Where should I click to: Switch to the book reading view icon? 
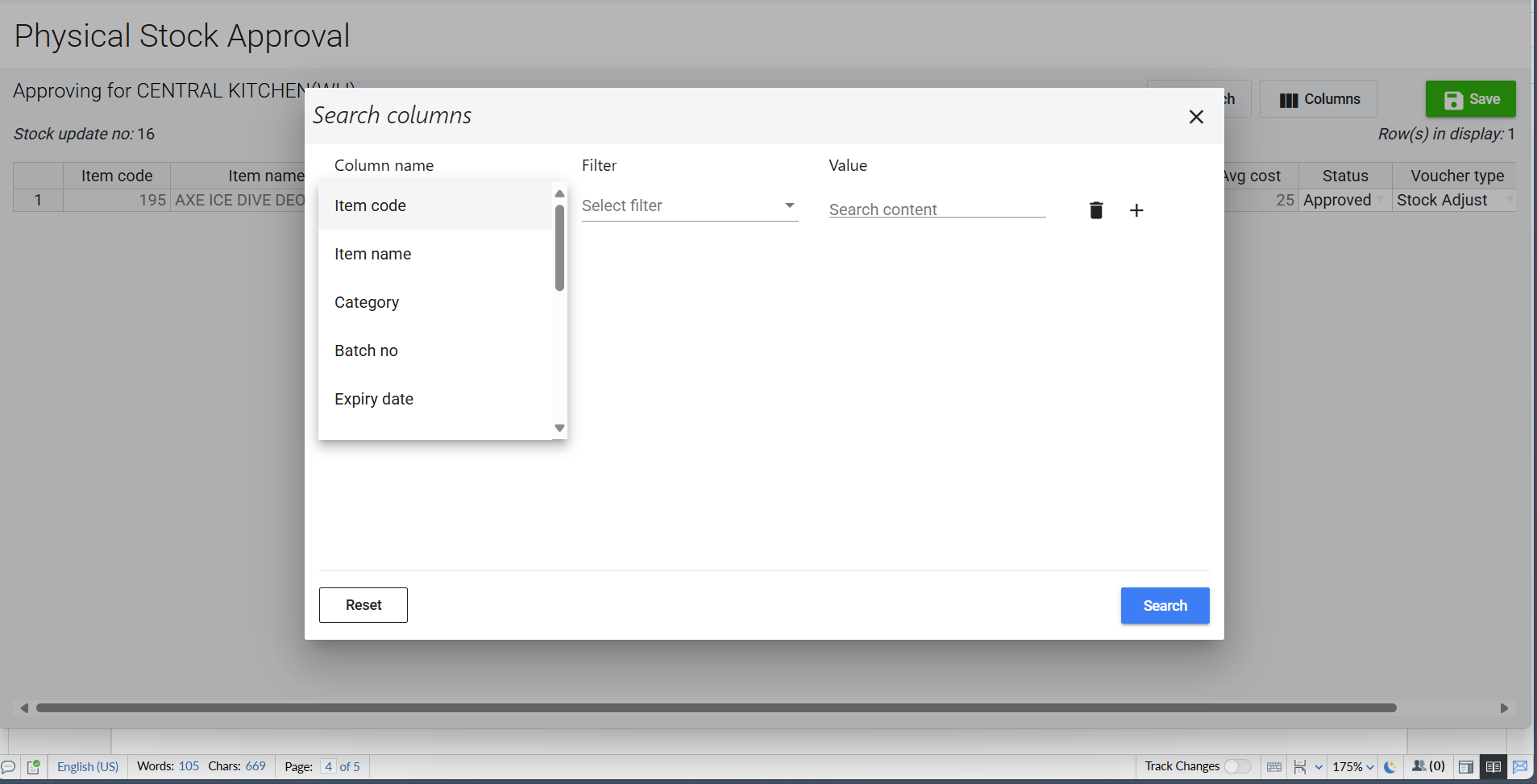point(1493,767)
